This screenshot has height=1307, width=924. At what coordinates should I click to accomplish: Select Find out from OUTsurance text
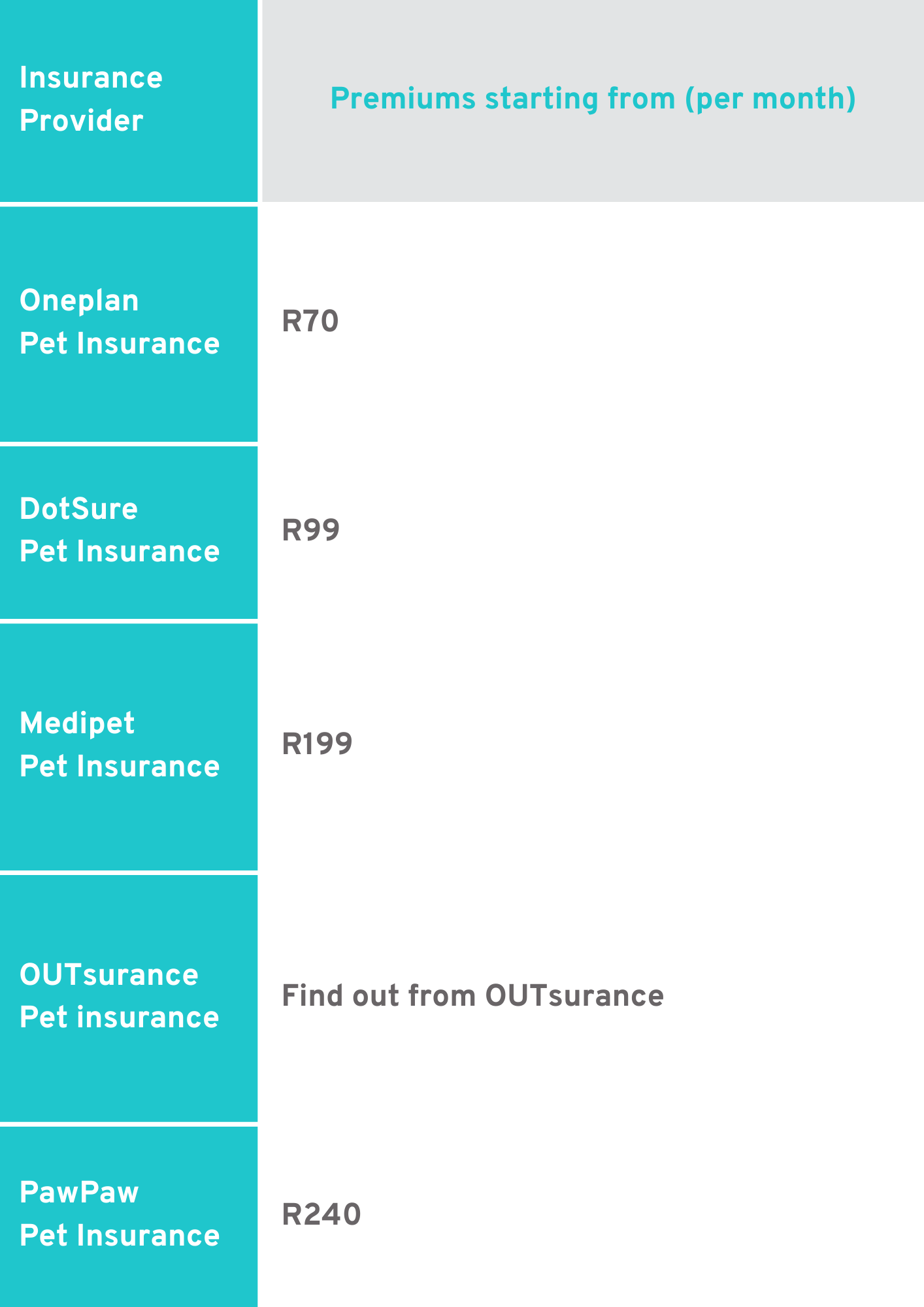pos(472,996)
